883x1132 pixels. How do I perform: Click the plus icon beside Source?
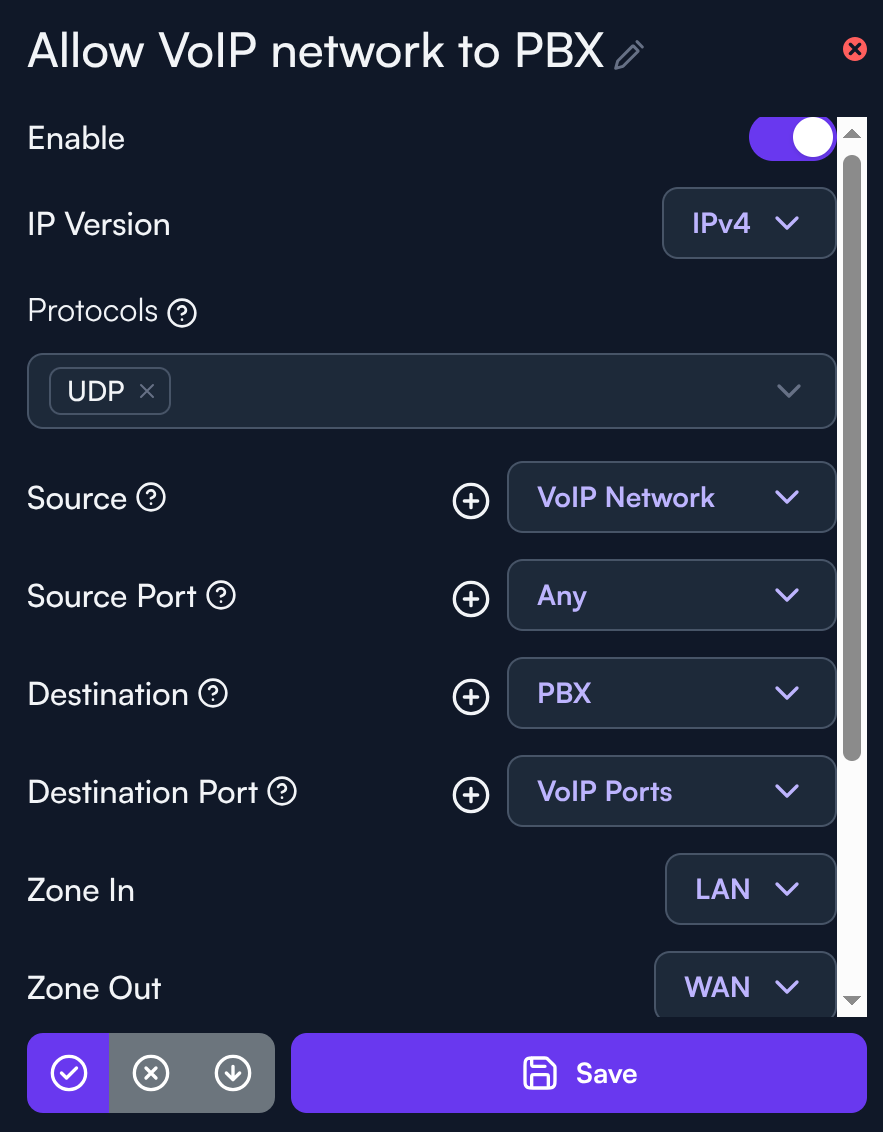[x=471, y=500]
